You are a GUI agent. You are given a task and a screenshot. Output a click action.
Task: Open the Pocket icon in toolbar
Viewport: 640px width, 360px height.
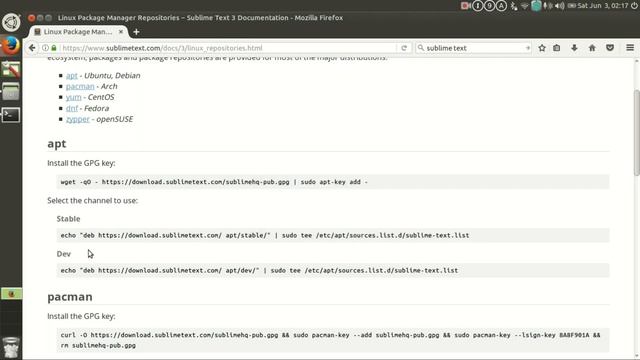610,48
